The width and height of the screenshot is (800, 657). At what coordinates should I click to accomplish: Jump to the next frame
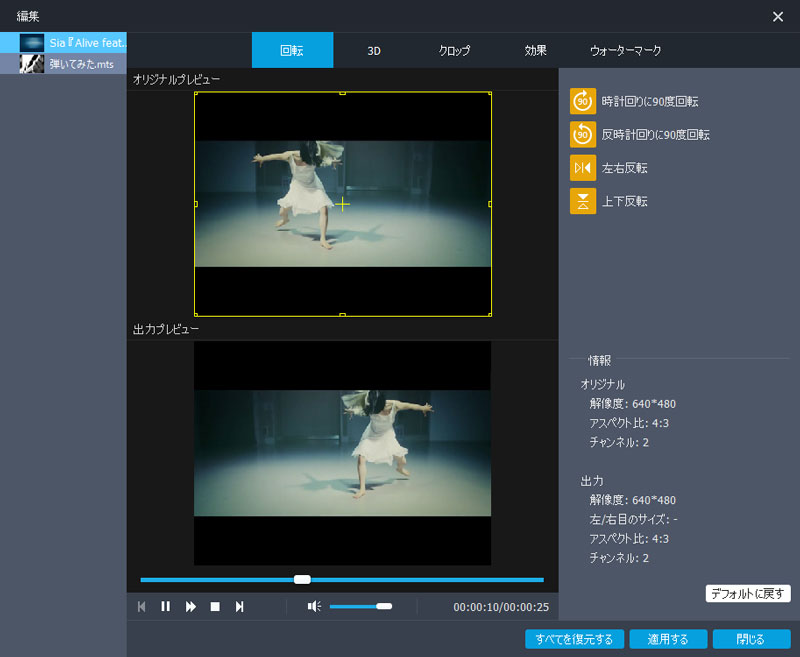point(239,605)
